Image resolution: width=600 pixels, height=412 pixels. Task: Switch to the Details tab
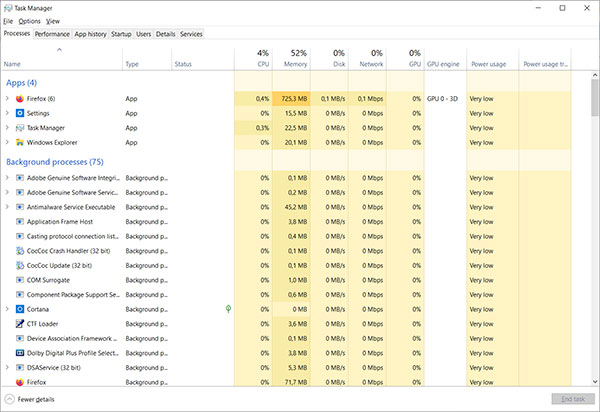[166, 34]
